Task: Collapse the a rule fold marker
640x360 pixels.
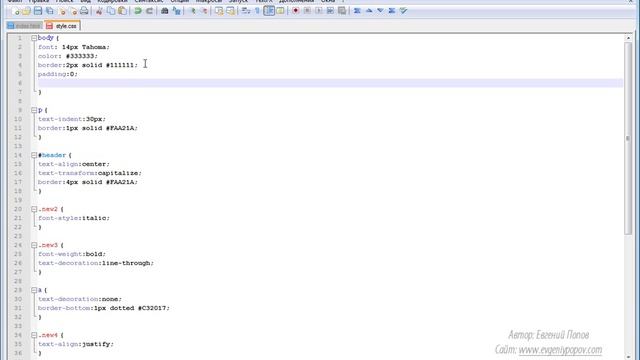Action: (x=34, y=290)
